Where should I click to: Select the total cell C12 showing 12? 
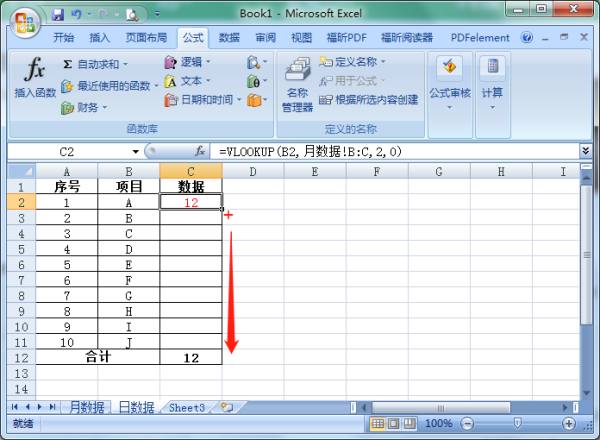tap(191, 357)
